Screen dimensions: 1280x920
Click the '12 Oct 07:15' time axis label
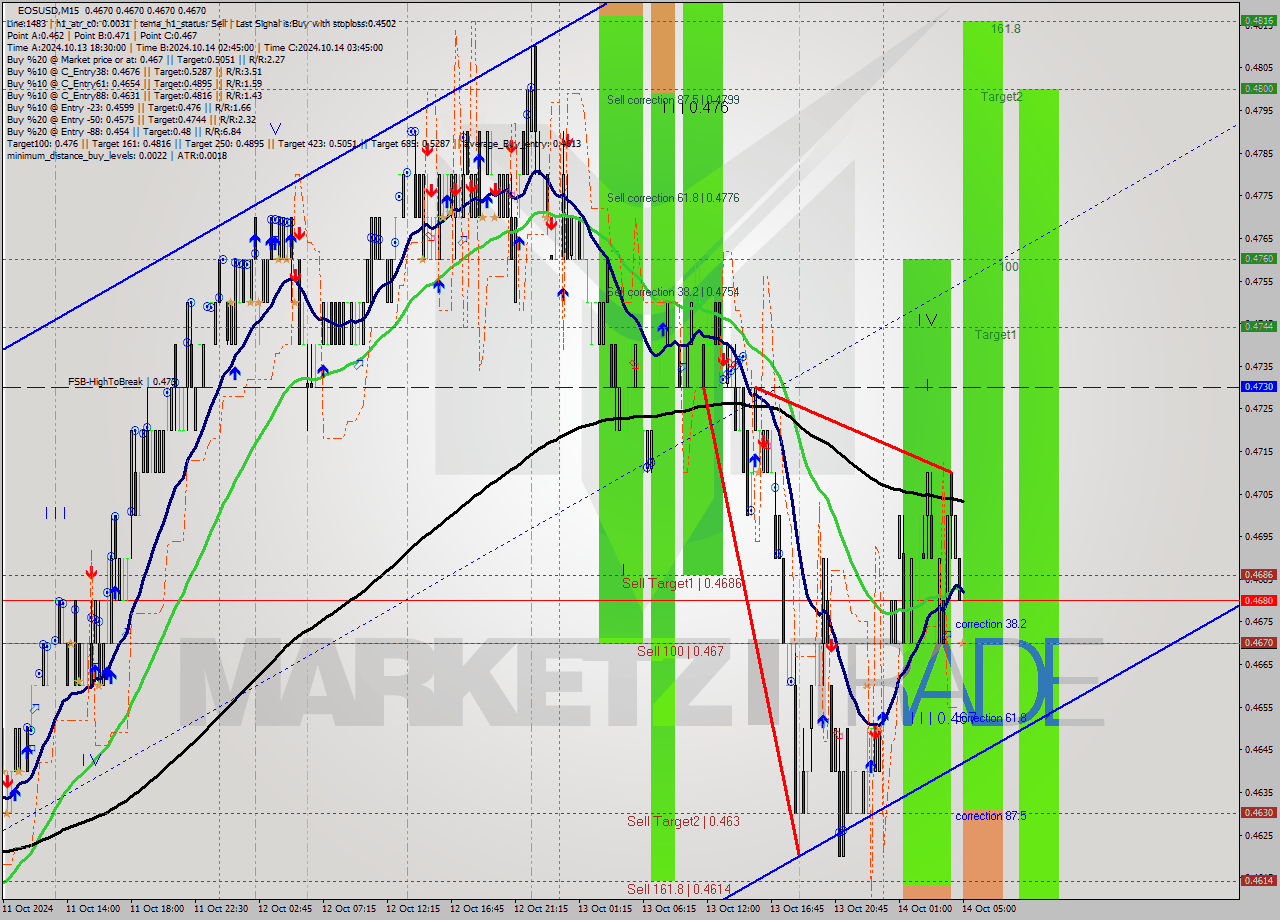[x=348, y=909]
